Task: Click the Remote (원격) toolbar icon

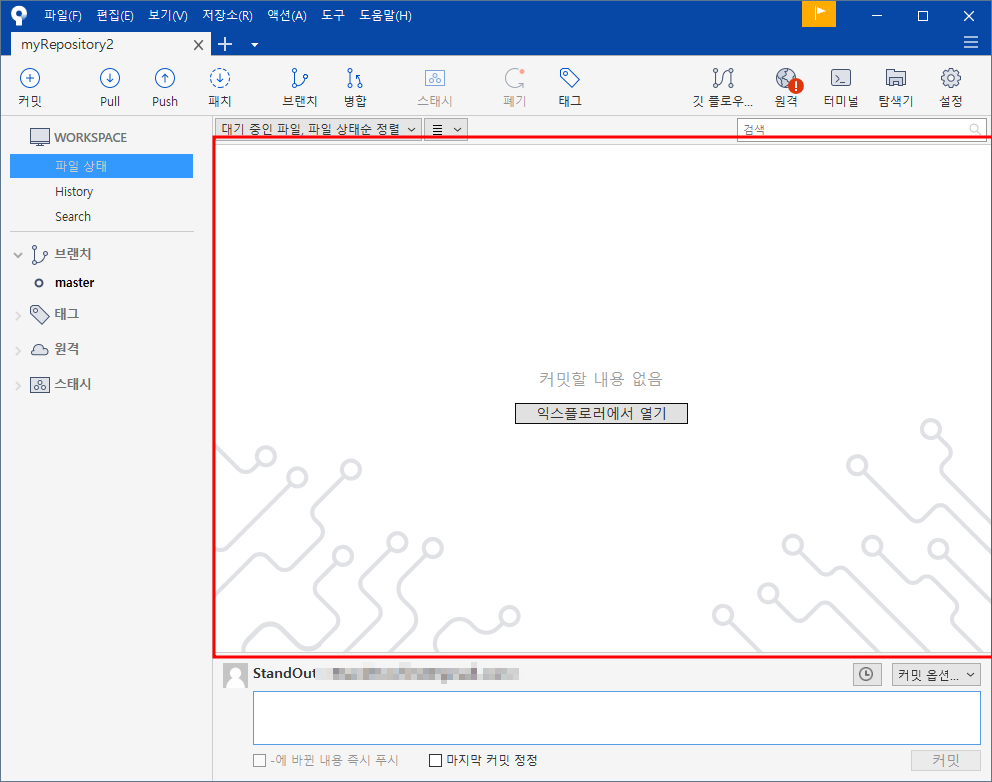Action: pos(787,79)
